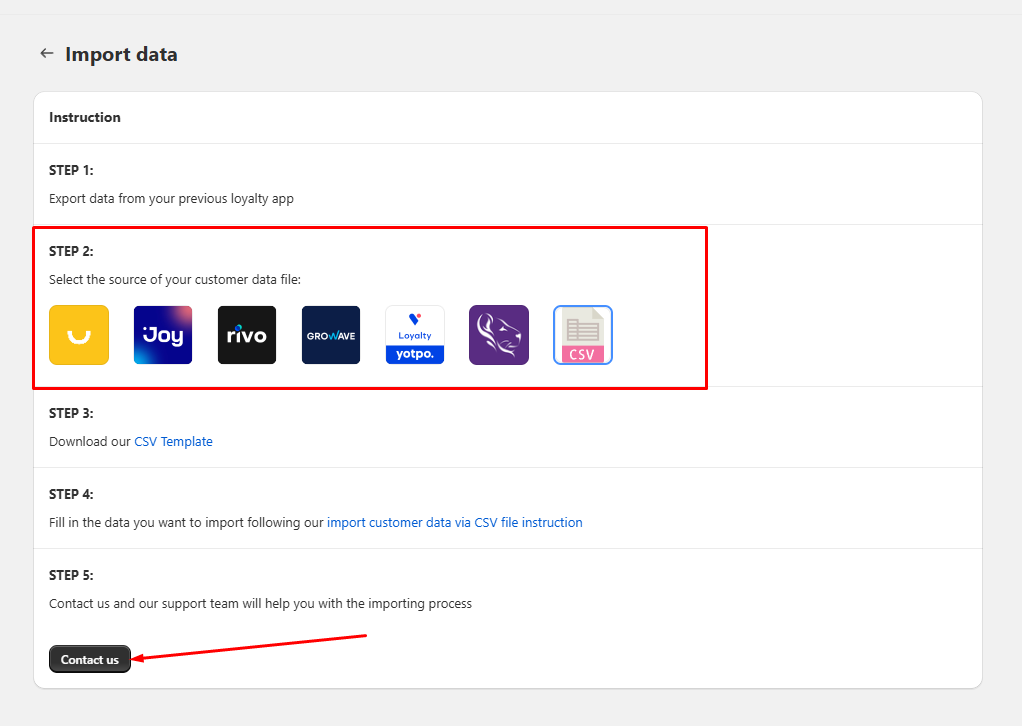
Task: Select the Rivo source icon
Action: point(247,335)
